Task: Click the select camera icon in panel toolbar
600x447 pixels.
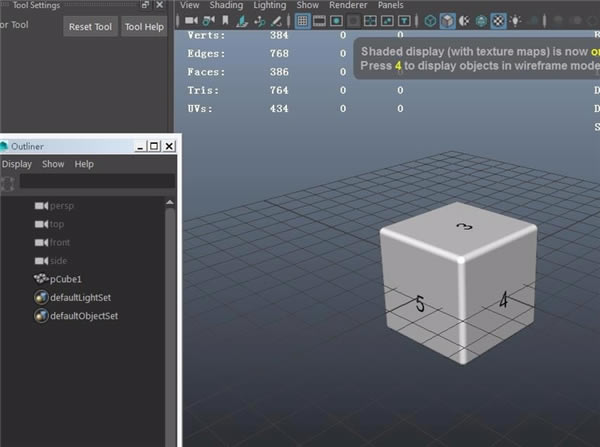Action: (x=190, y=21)
